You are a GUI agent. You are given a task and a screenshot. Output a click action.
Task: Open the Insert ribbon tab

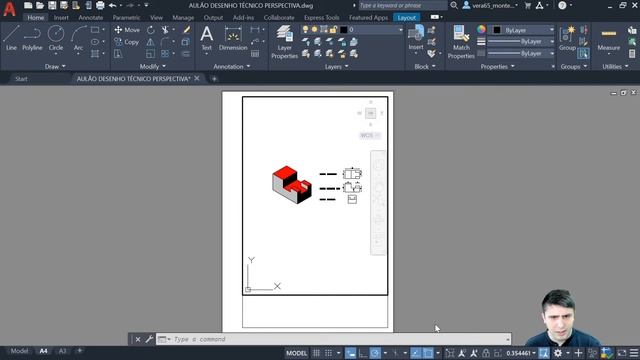[61, 18]
